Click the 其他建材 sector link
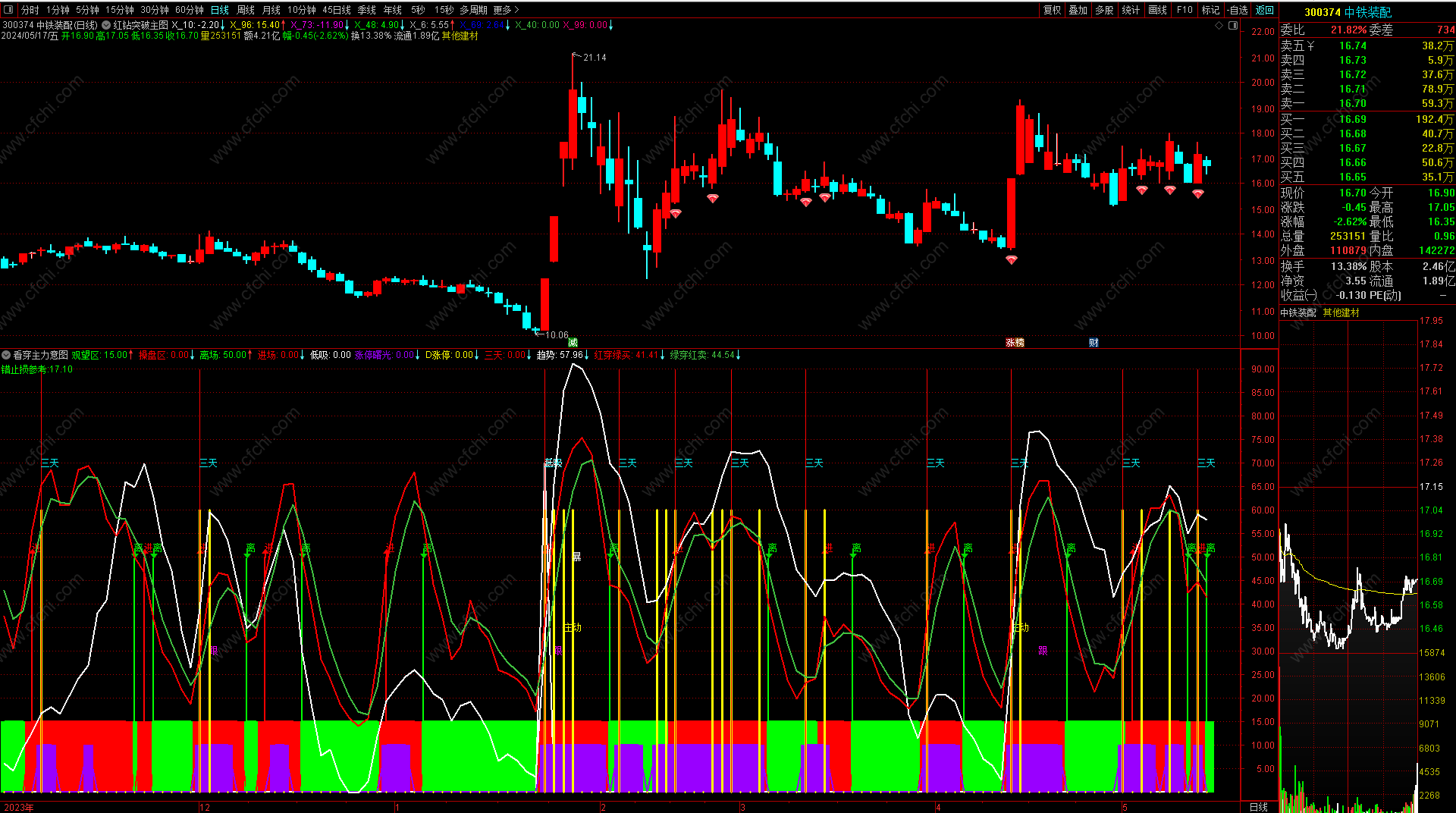Viewport: 1456px width, 813px height. tap(1341, 312)
